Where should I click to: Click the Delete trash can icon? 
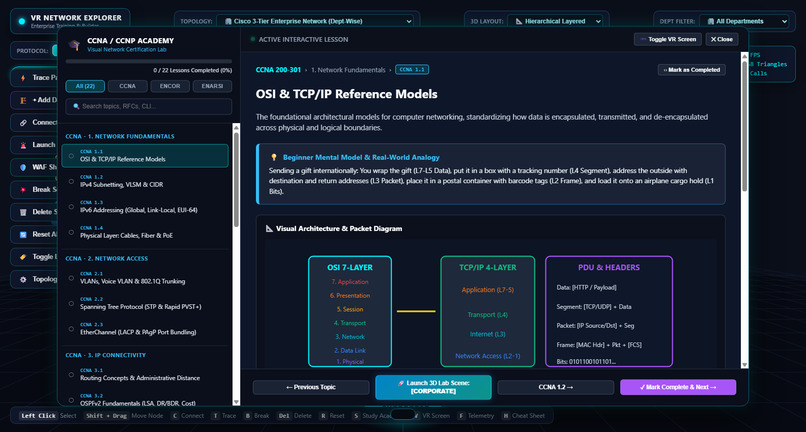23,212
